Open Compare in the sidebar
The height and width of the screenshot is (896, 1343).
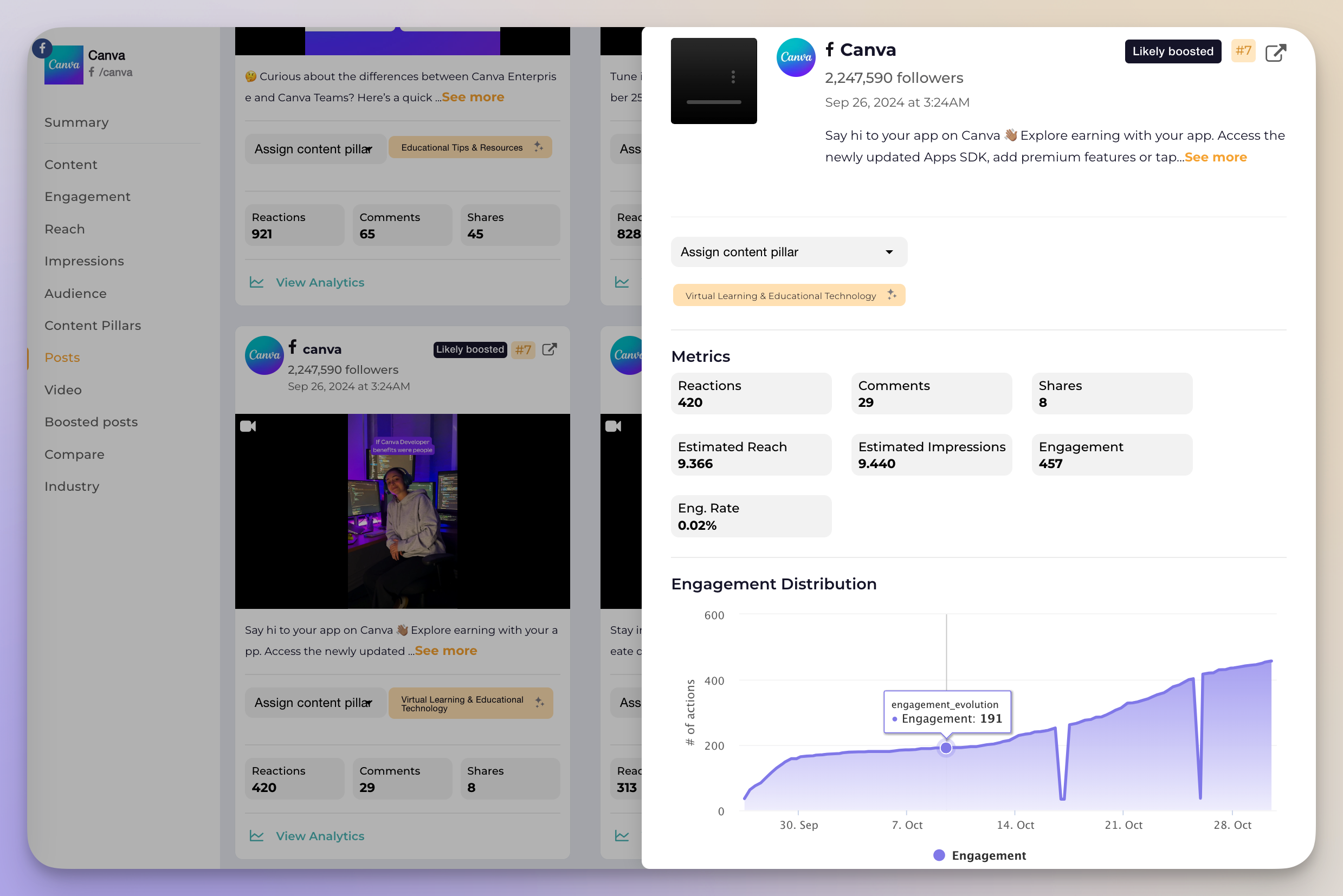(74, 455)
